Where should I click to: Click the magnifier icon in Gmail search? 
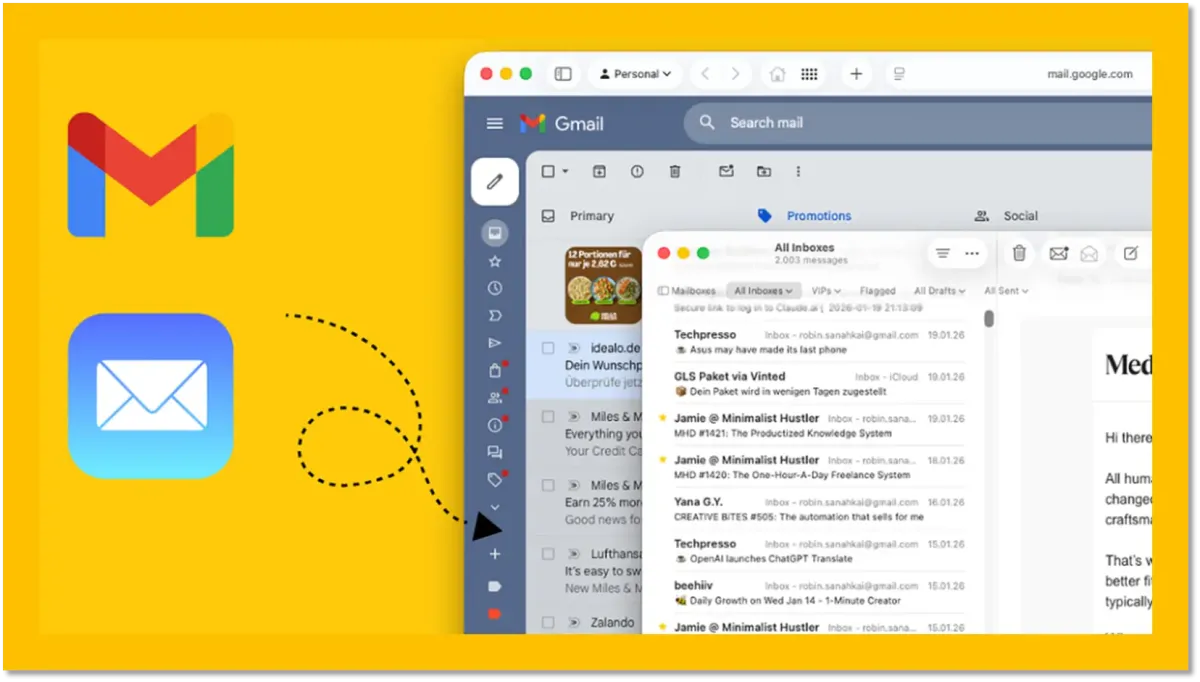coord(707,123)
